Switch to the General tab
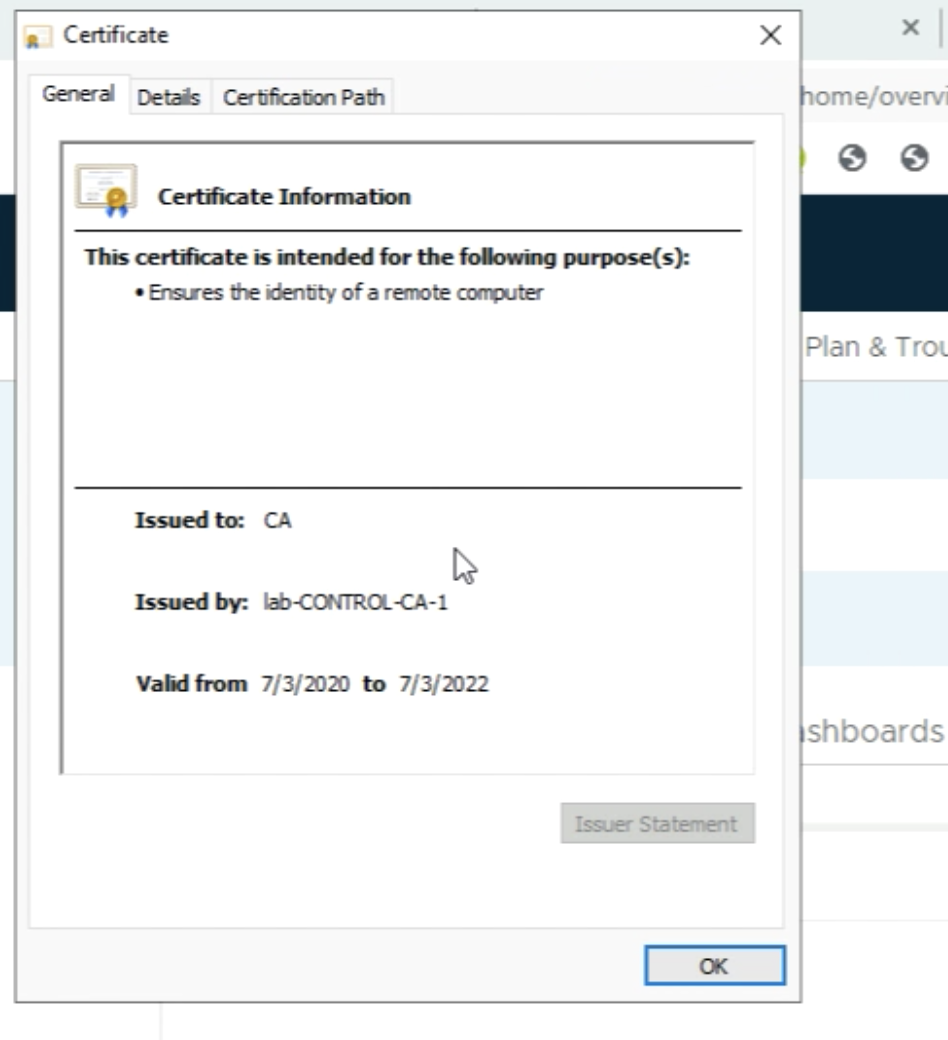Viewport: 948px width, 1040px height. click(x=78, y=95)
